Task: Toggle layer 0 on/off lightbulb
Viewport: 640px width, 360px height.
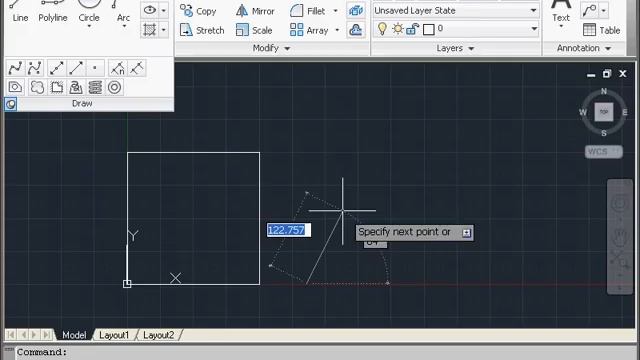Action: click(382, 29)
